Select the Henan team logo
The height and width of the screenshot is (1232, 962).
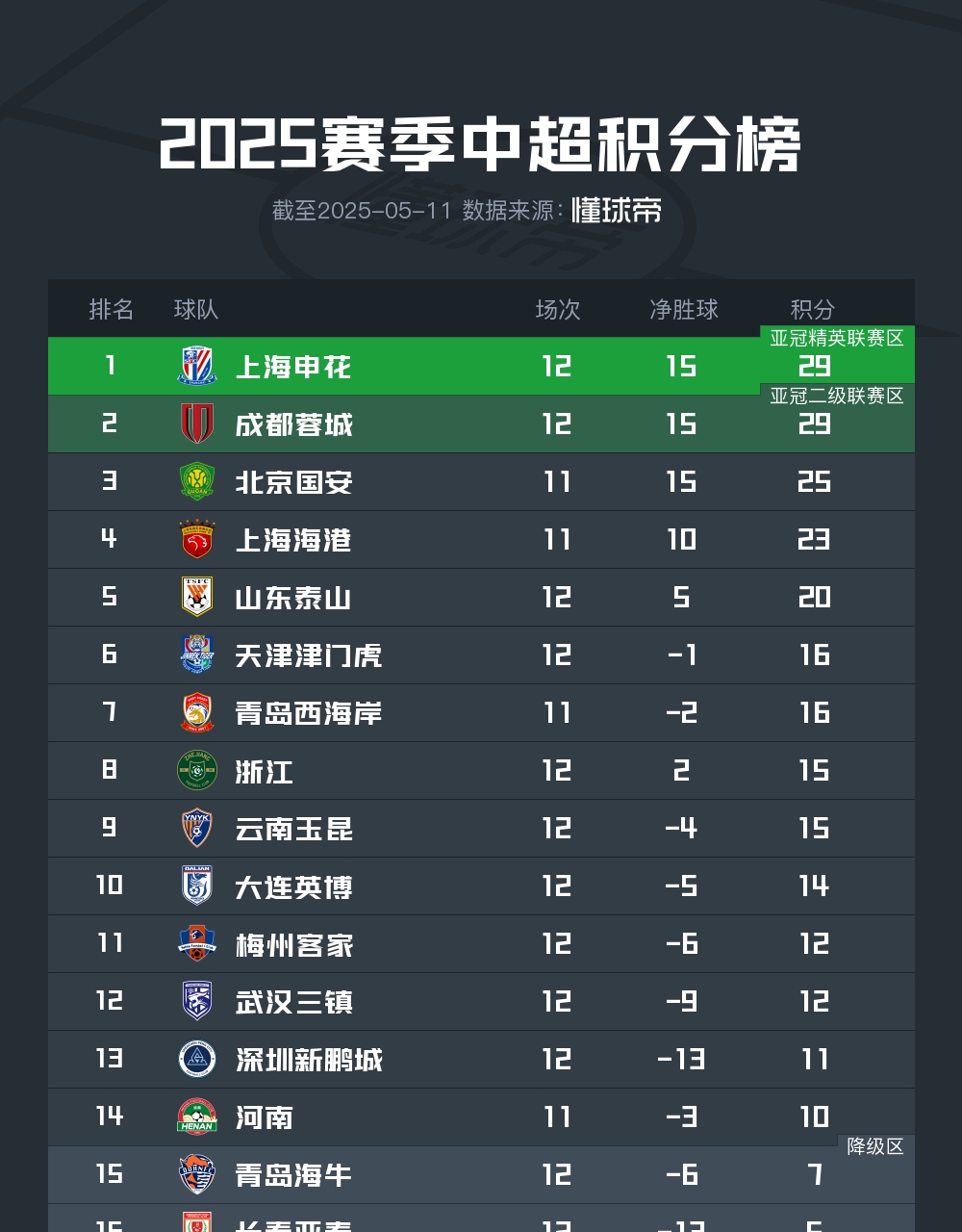click(x=197, y=1116)
